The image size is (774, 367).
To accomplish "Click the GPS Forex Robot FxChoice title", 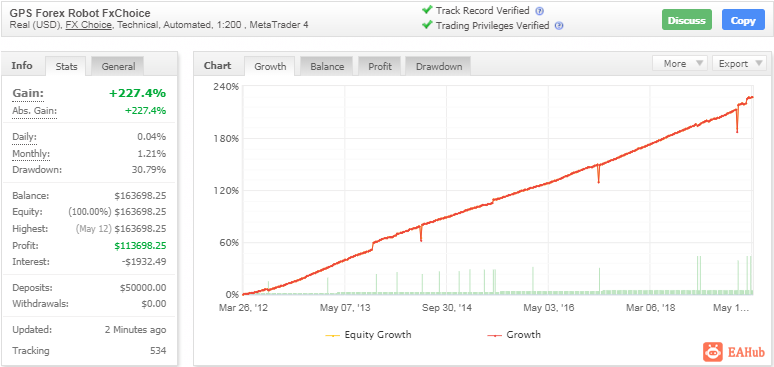I will (80, 13).
